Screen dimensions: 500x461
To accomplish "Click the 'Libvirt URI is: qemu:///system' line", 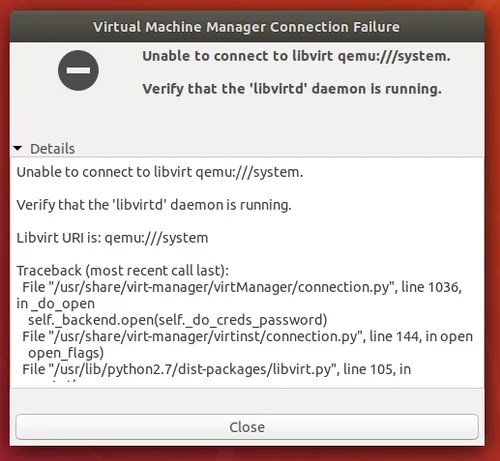I will coord(112,238).
